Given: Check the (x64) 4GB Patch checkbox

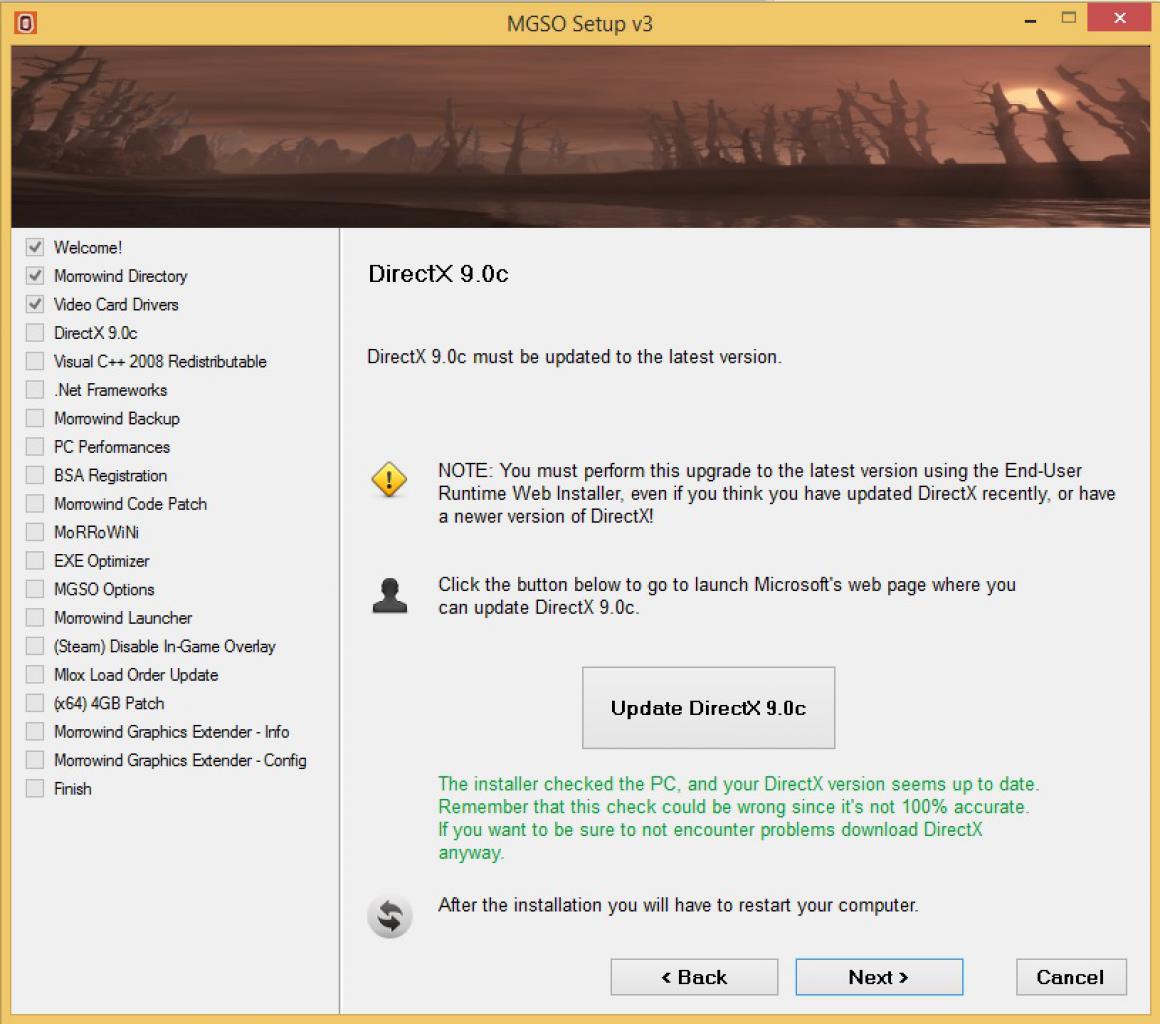Looking at the screenshot, I should [x=35, y=702].
